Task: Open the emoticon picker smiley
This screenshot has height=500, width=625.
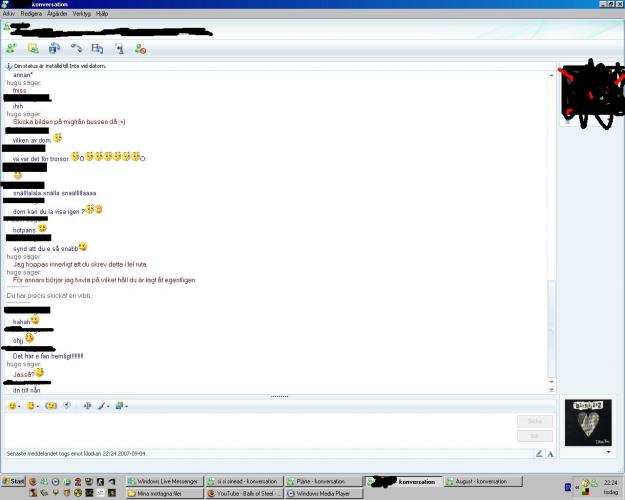Action: point(12,406)
